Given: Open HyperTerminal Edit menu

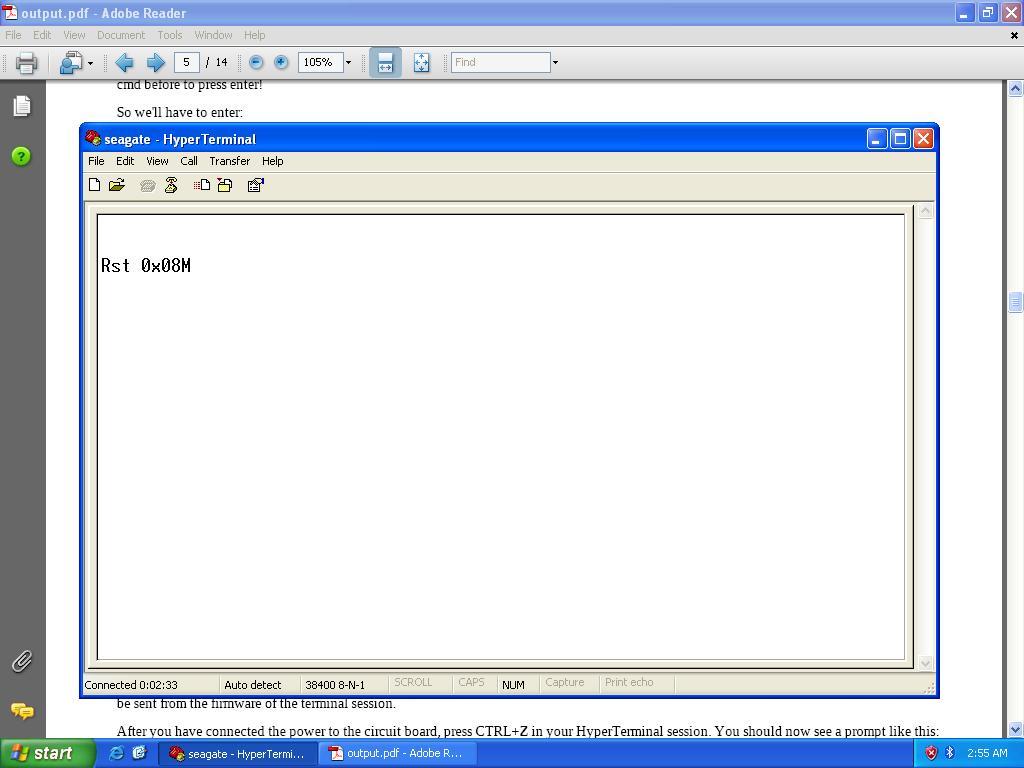Looking at the screenshot, I should click(125, 161).
